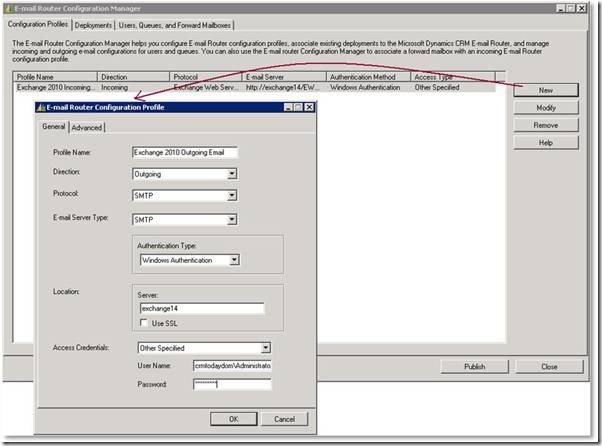The height and width of the screenshot is (446, 602).
Task: Click the Close button at bottom right
Action: click(x=549, y=367)
